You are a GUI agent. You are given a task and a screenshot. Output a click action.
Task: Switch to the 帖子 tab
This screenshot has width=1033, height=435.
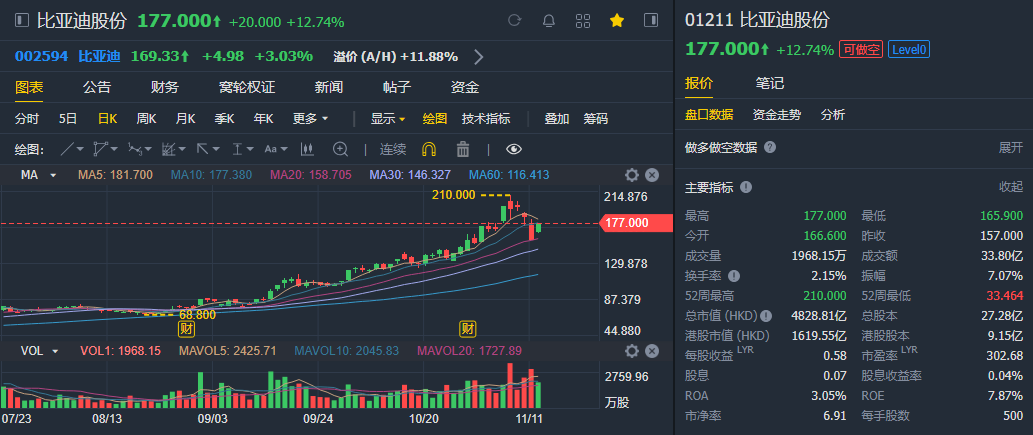click(397, 87)
